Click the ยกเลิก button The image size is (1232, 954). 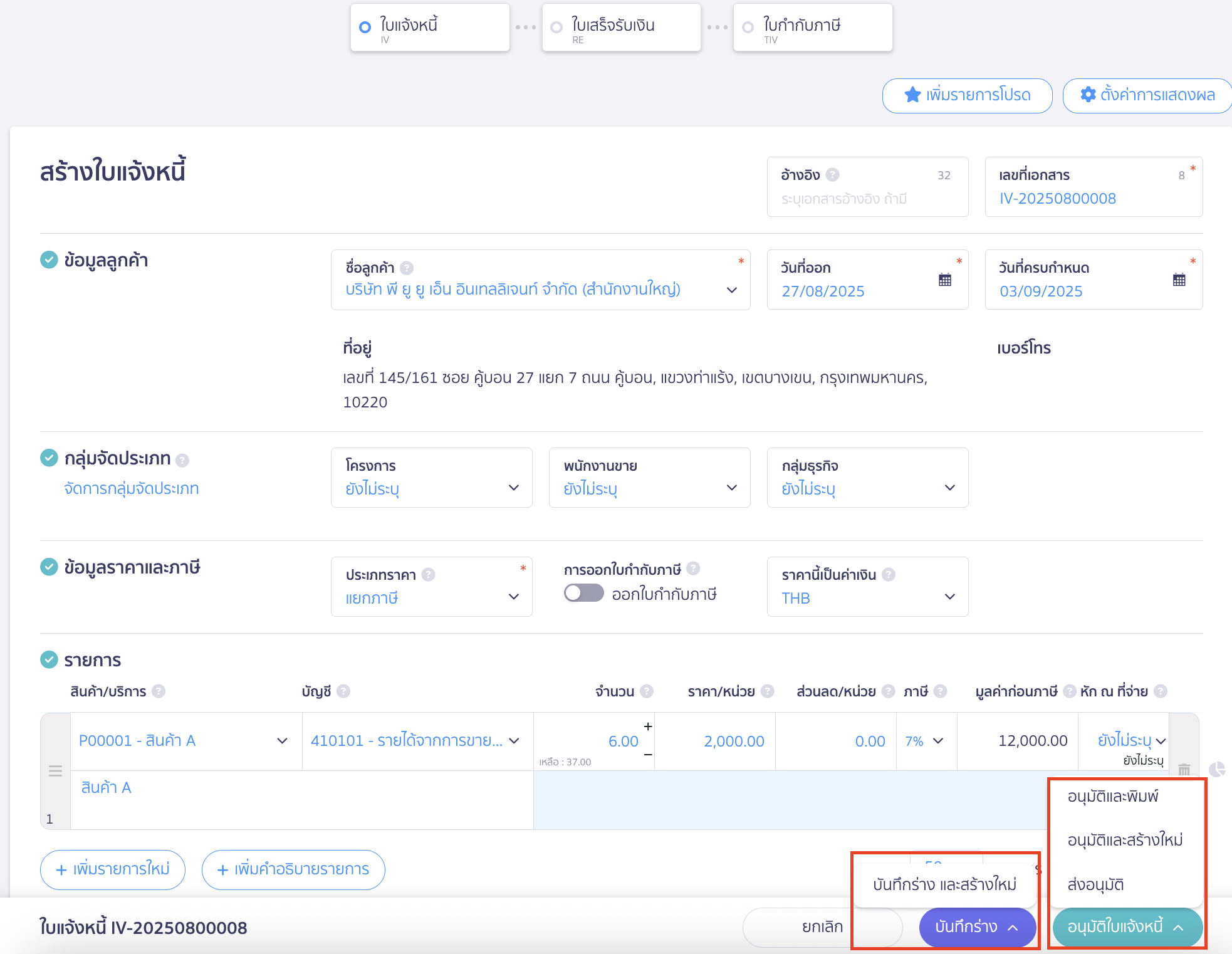point(822,927)
